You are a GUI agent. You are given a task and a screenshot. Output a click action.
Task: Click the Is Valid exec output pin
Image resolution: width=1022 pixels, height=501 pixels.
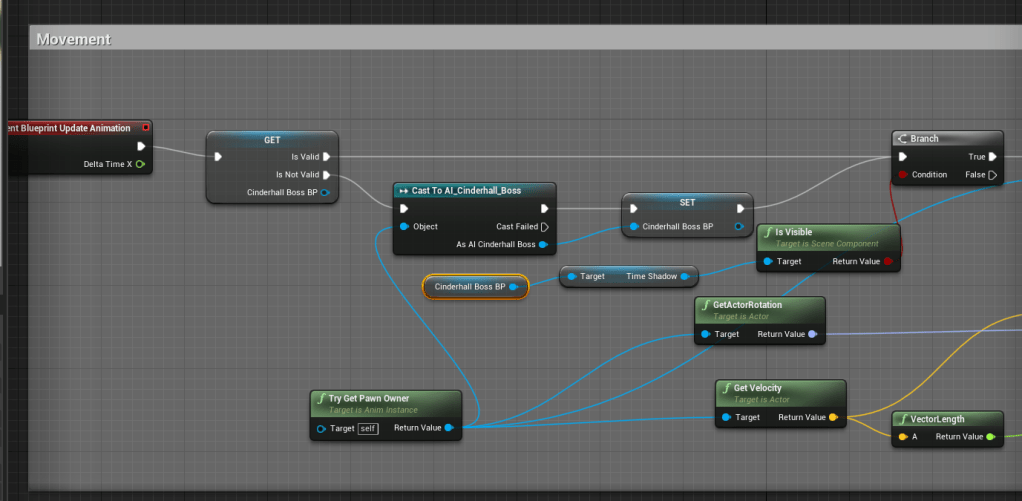point(327,157)
